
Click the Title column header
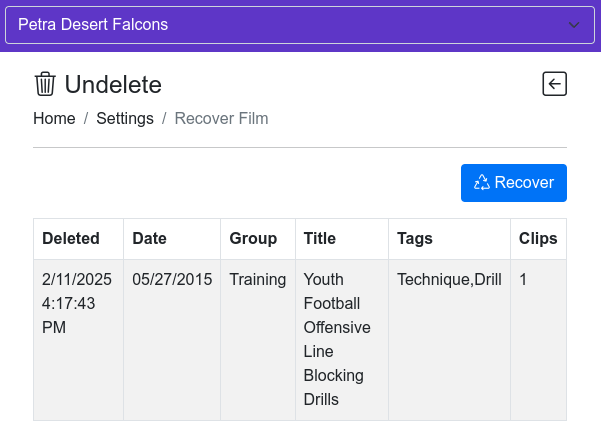[320, 239]
